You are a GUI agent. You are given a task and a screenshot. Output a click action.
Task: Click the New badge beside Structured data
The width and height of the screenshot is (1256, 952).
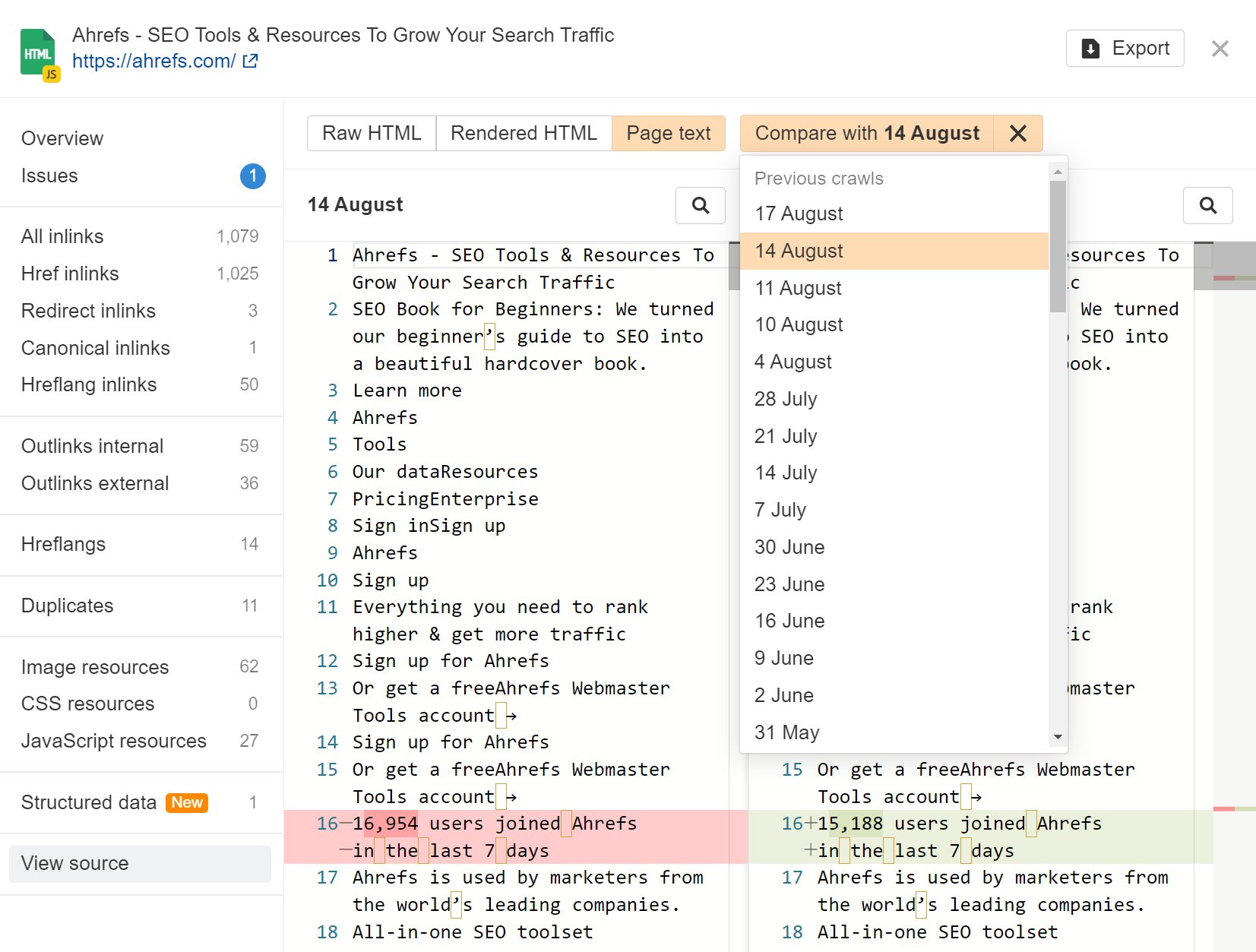point(187,802)
